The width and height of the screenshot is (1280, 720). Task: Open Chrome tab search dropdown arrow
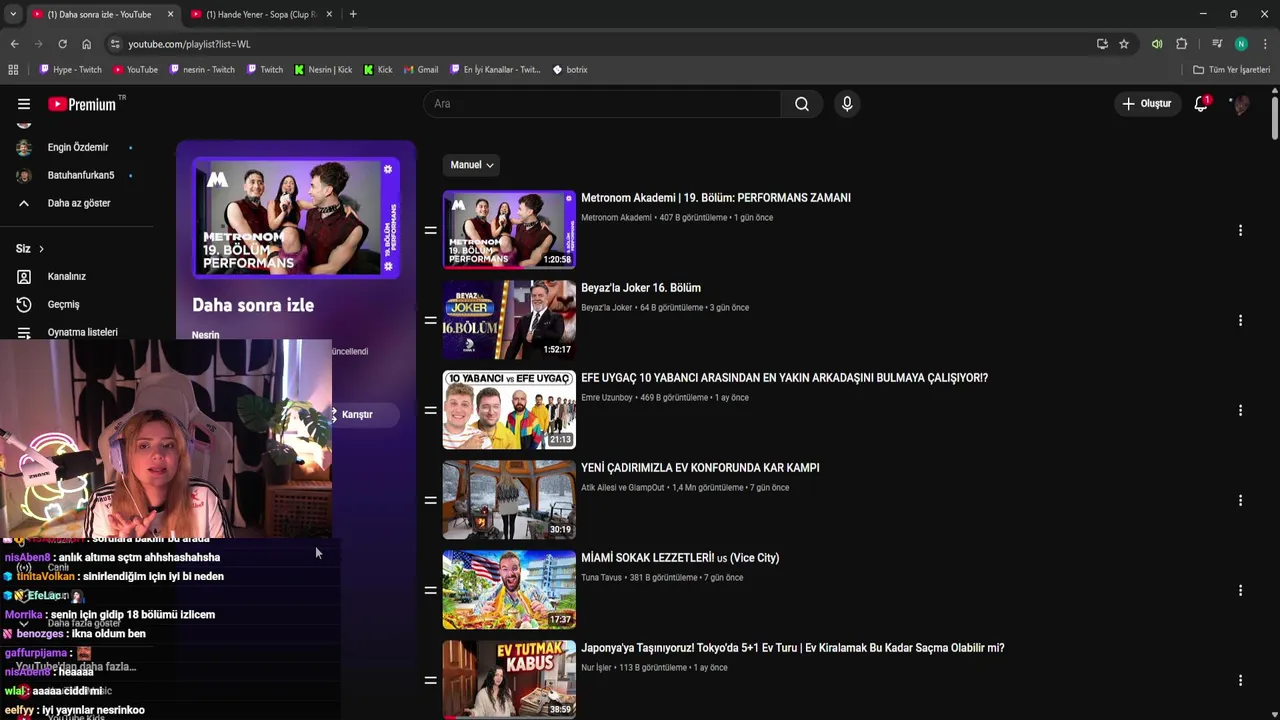click(13, 14)
